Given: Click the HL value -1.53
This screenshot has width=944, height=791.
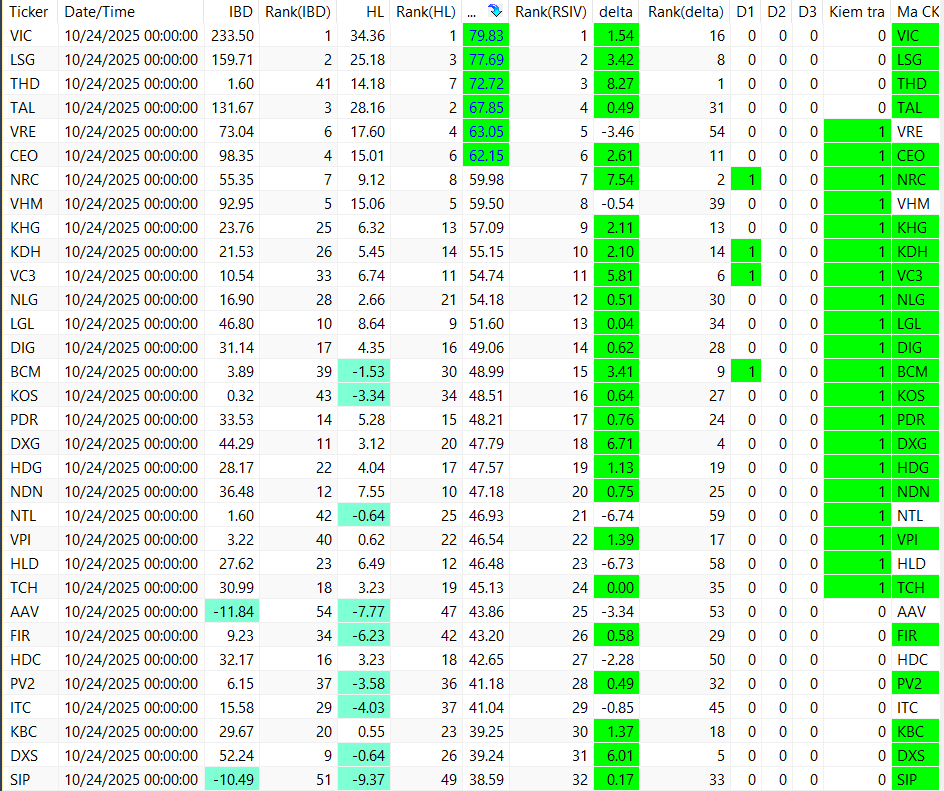Looking at the screenshot, I should click(x=364, y=371).
